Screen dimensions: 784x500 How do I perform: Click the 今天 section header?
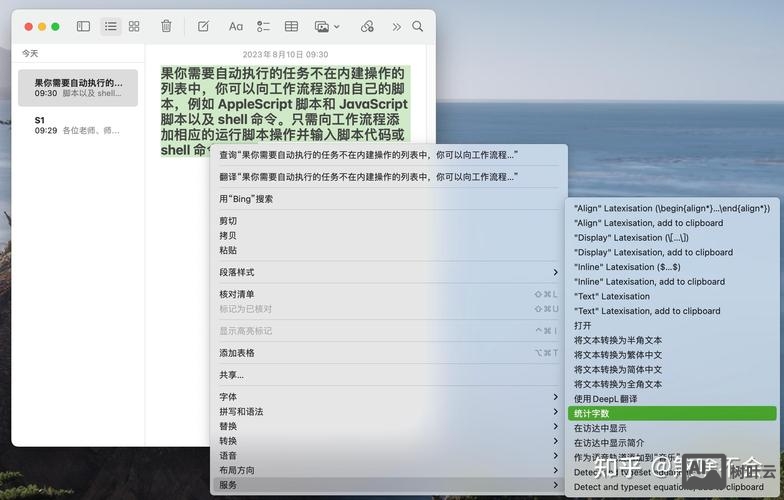click(x=30, y=54)
